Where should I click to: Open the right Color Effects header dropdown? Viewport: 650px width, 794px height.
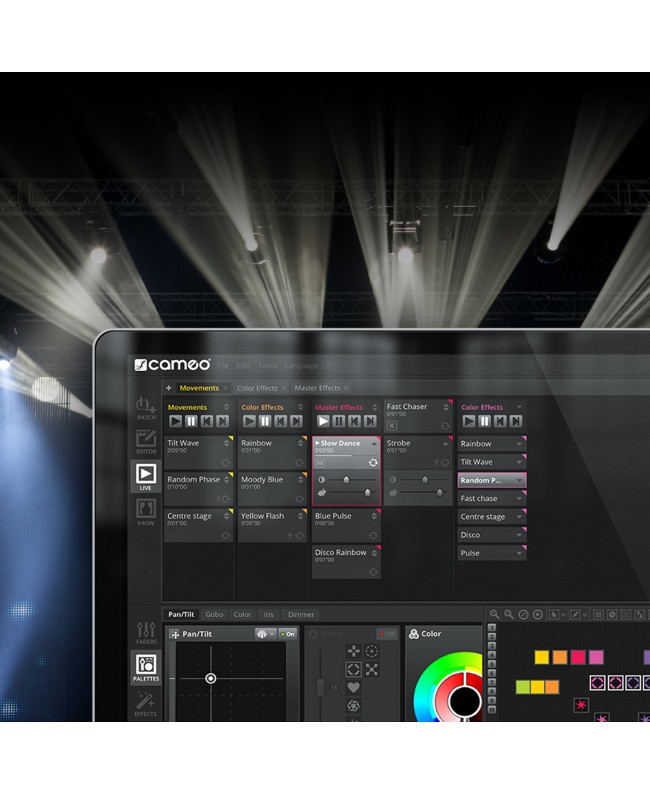point(519,407)
